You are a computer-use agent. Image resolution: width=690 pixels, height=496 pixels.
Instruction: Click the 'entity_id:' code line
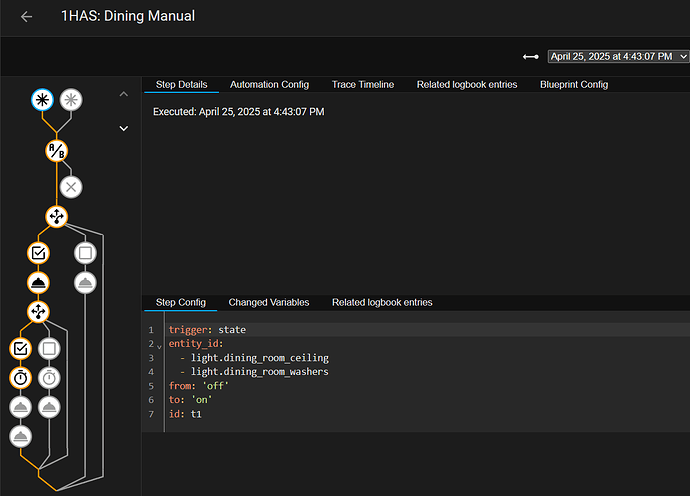pyautogui.click(x=196, y=344)
